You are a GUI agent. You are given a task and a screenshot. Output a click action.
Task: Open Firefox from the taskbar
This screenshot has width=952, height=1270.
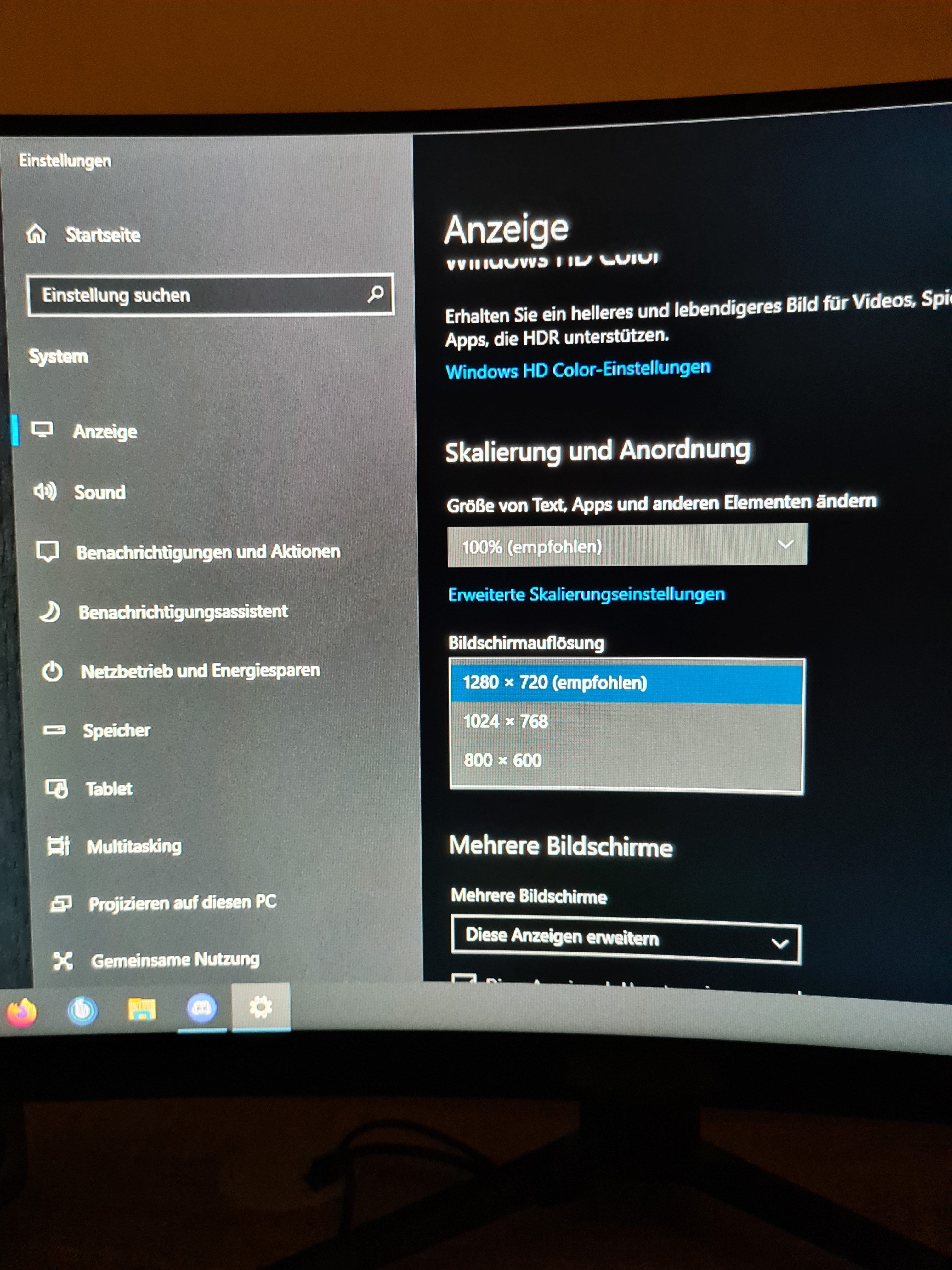tap(22, 1012)
